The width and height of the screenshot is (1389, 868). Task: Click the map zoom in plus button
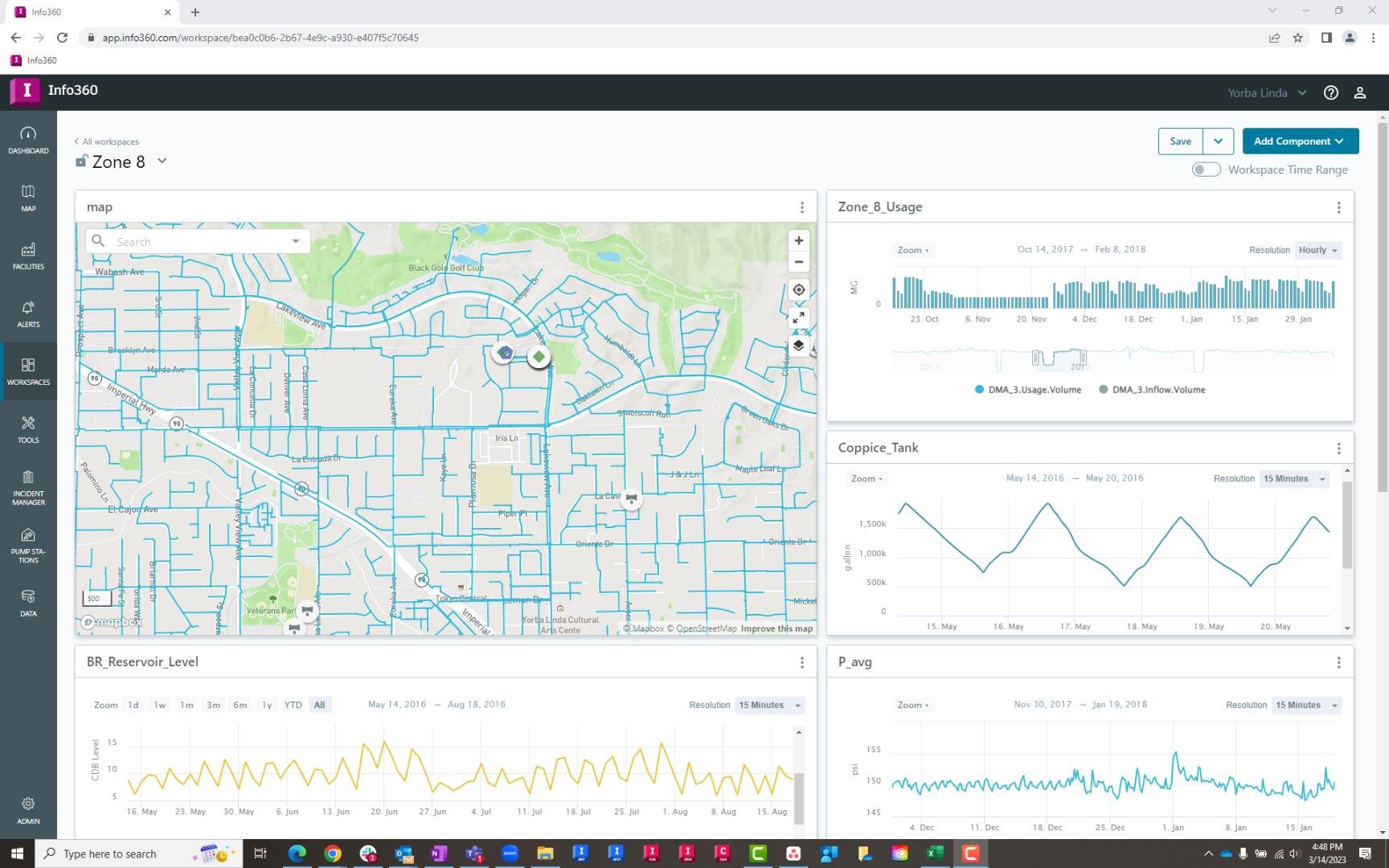[x=798, y=240]
